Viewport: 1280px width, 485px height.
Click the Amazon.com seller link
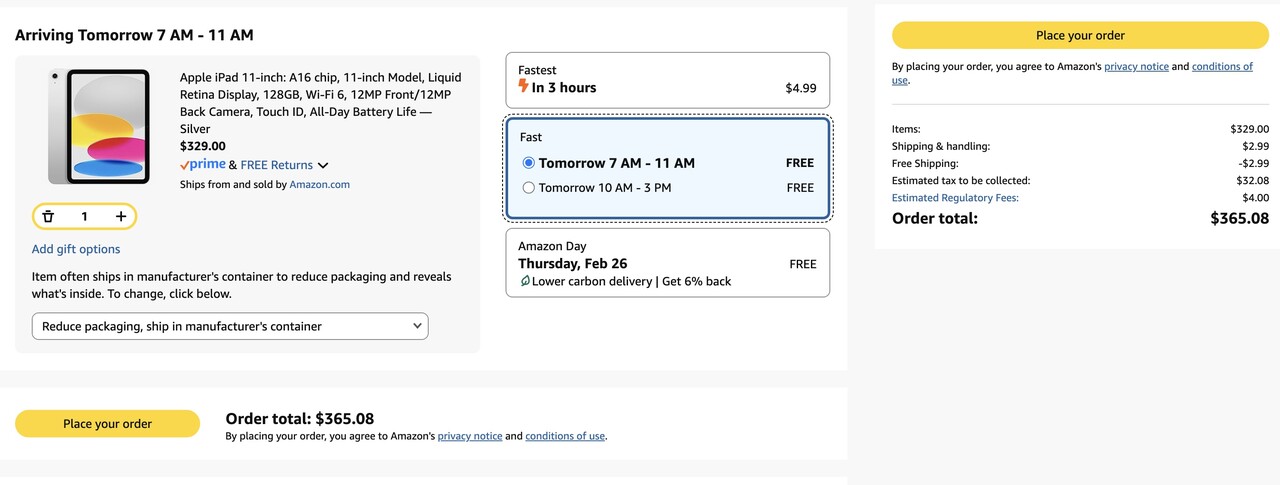pyautogui.click(x=320, y=185)
